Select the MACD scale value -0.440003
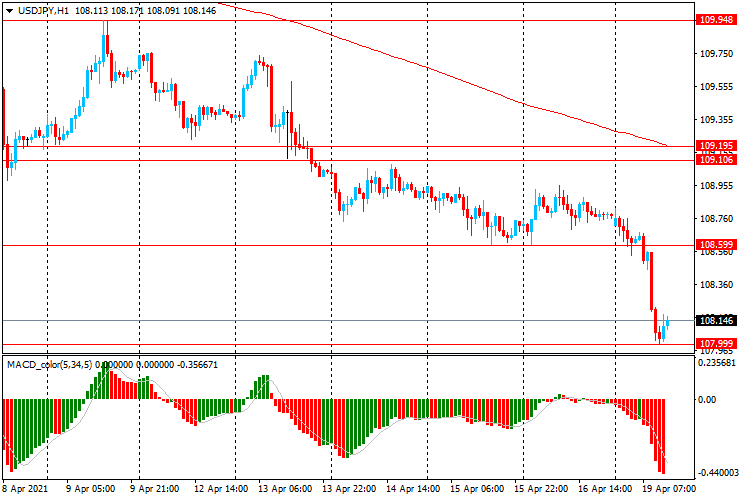The width and height of the screenshot is (740, 500). (x=716, y=473)
